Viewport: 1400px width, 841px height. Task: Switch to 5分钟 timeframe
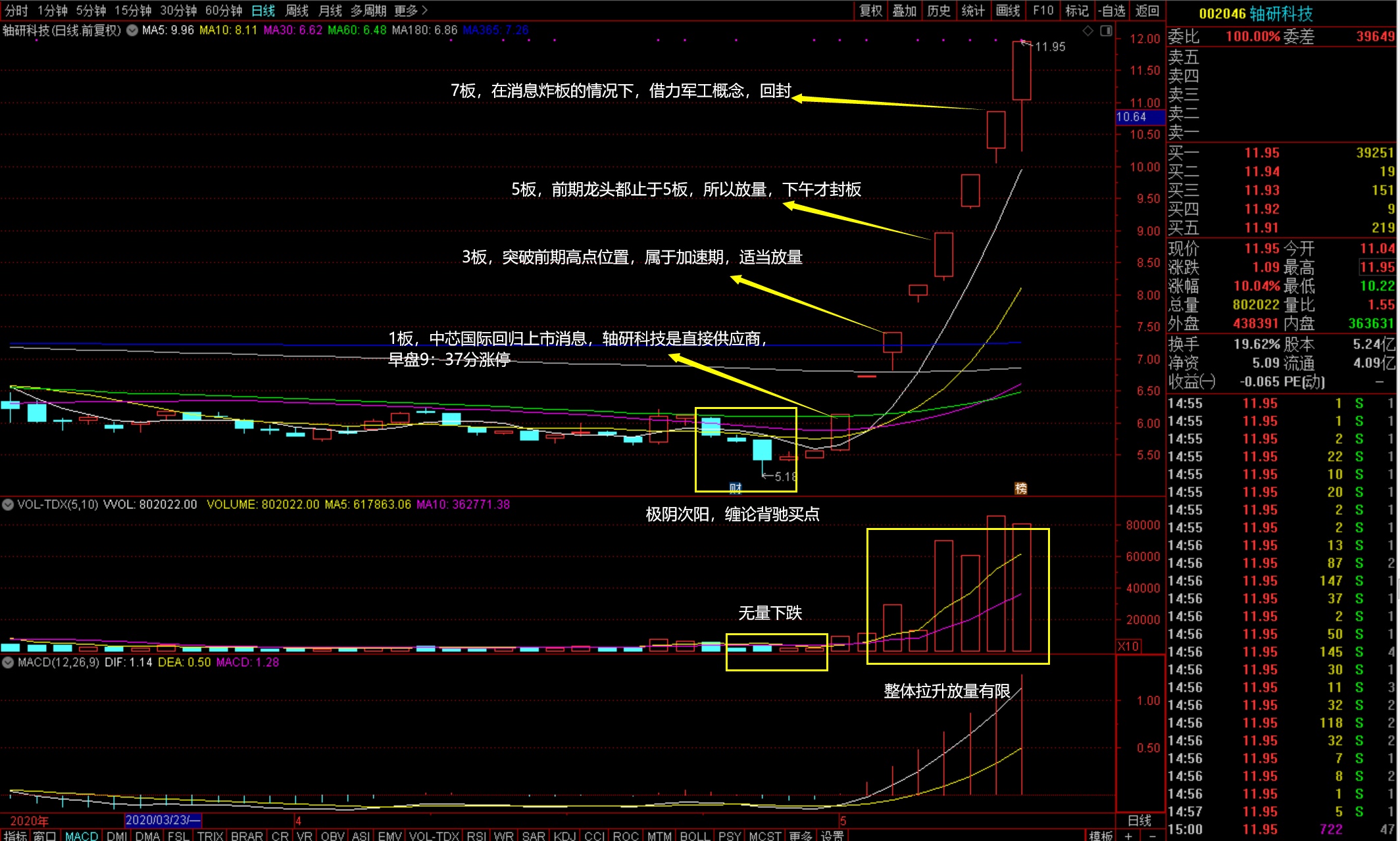click(x=91, y=11)
